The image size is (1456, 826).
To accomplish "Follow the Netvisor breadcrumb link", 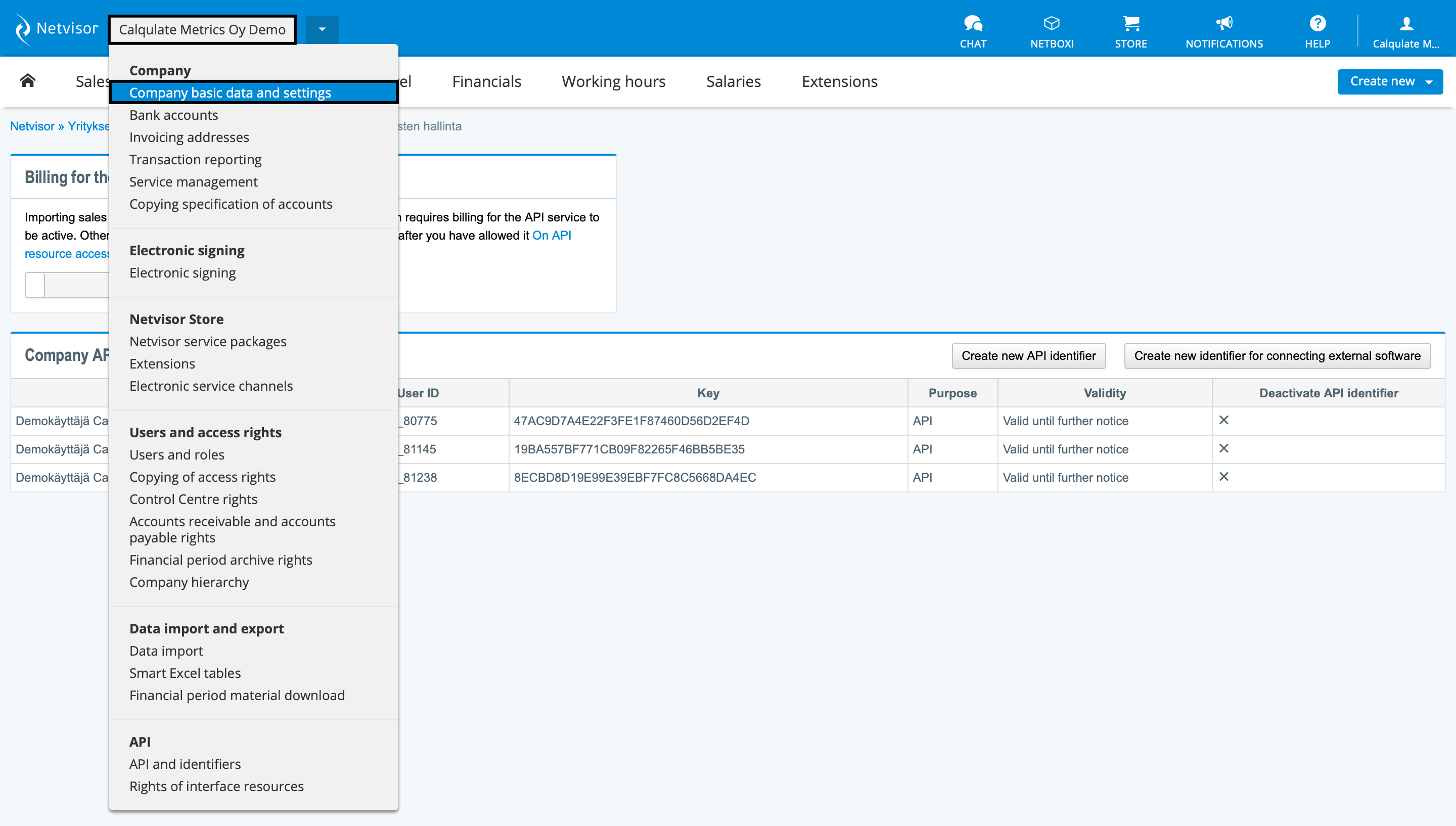I will click(32, 126).
